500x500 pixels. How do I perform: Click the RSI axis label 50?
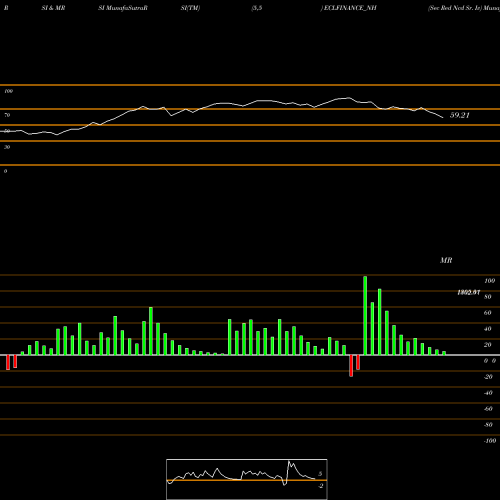7,131
